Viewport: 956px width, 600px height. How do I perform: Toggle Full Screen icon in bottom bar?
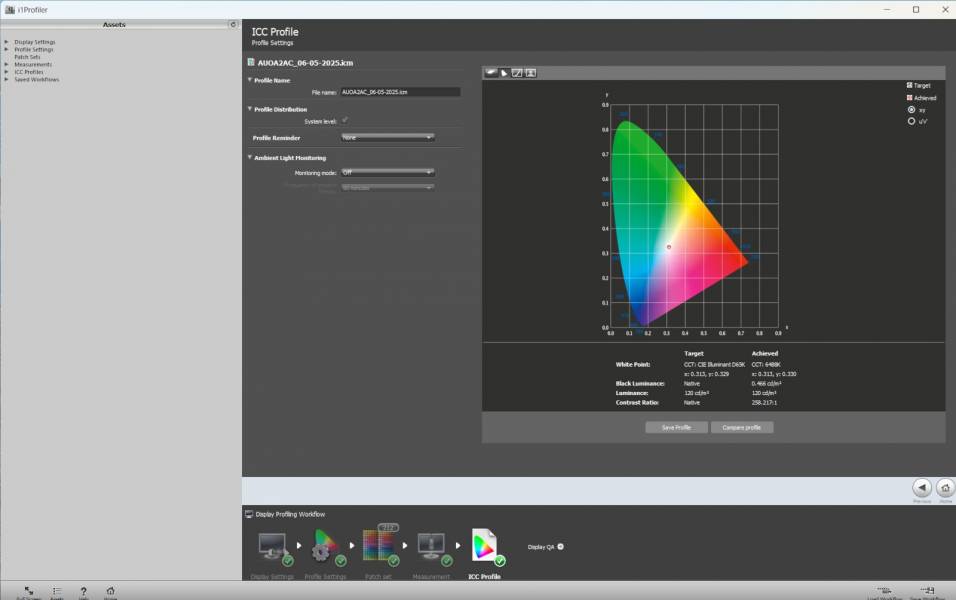click(x=29, y=590)
